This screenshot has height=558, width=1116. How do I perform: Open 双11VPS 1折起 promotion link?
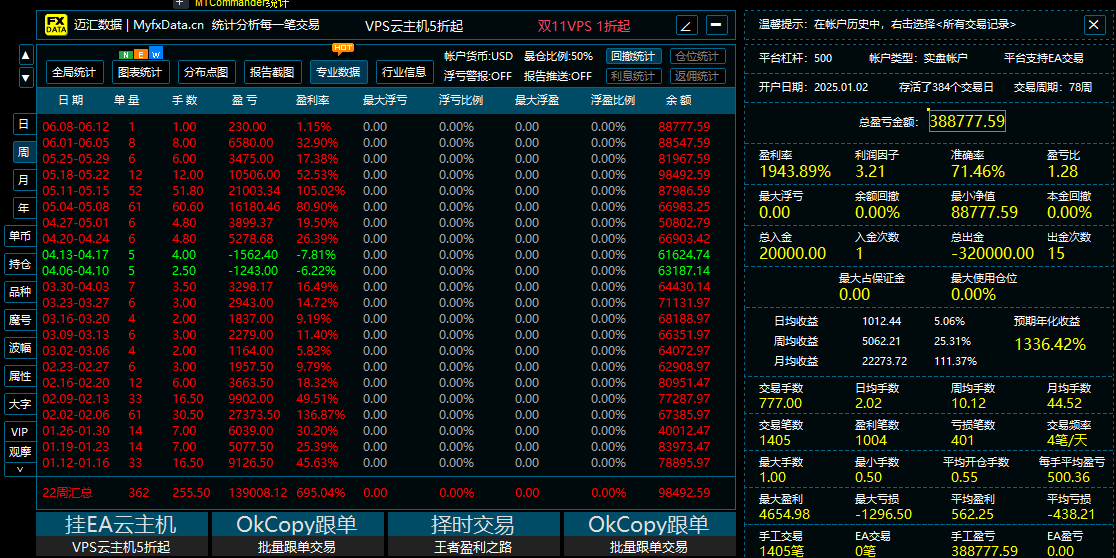(x=584, y=26)
